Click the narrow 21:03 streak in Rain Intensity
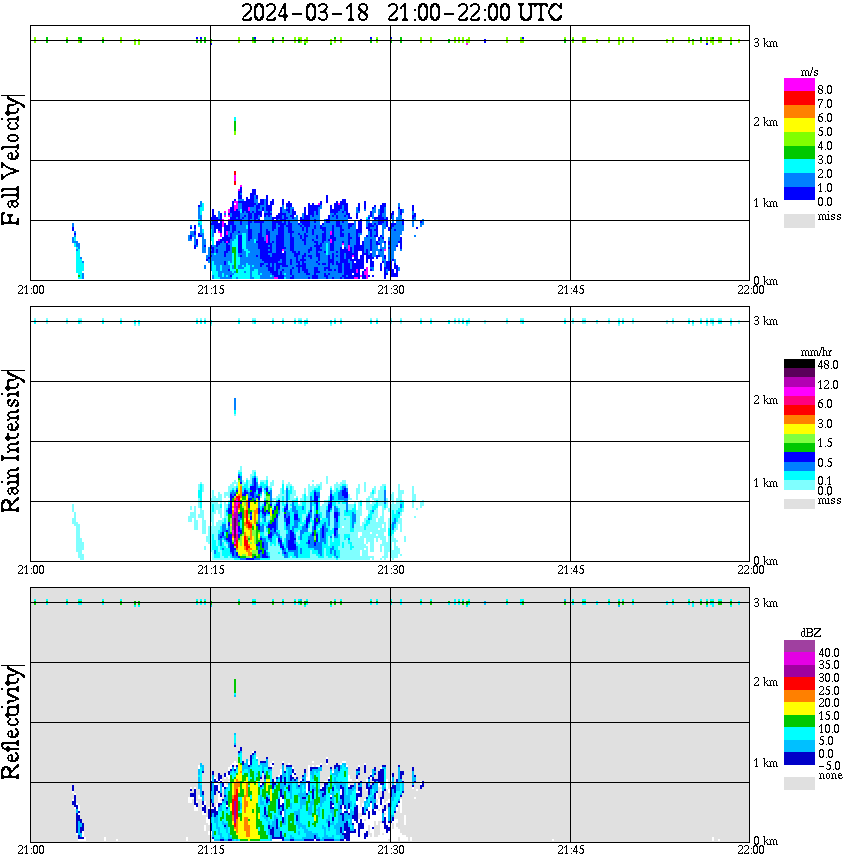This screenshot has width=850, height=868. point(78,532)
